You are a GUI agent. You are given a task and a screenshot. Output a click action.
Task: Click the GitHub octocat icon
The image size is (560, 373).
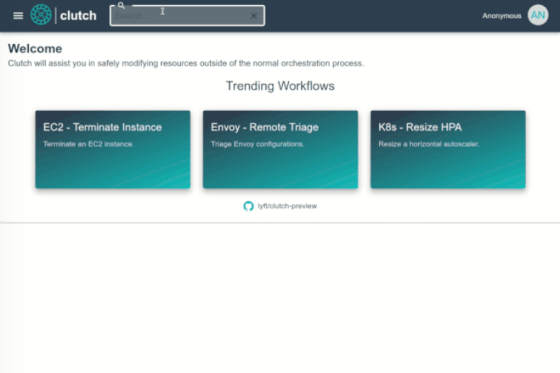coord(249,206)
